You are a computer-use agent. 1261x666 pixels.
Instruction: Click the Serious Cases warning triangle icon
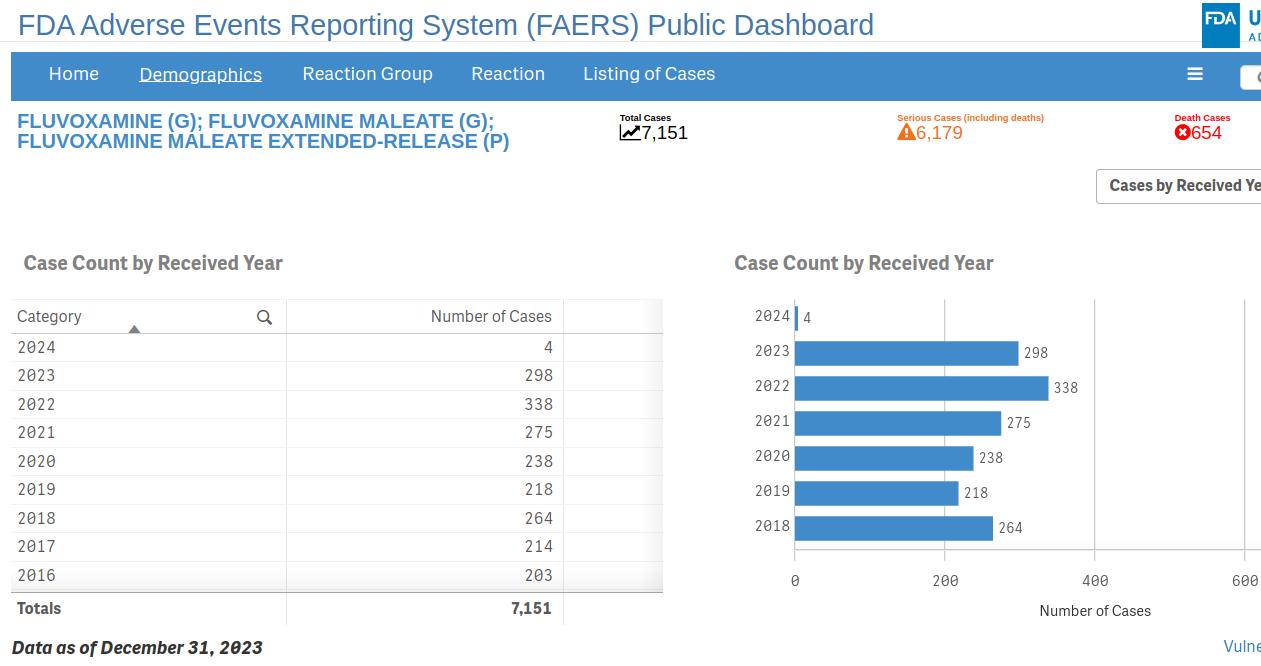(x=906, y=133)
